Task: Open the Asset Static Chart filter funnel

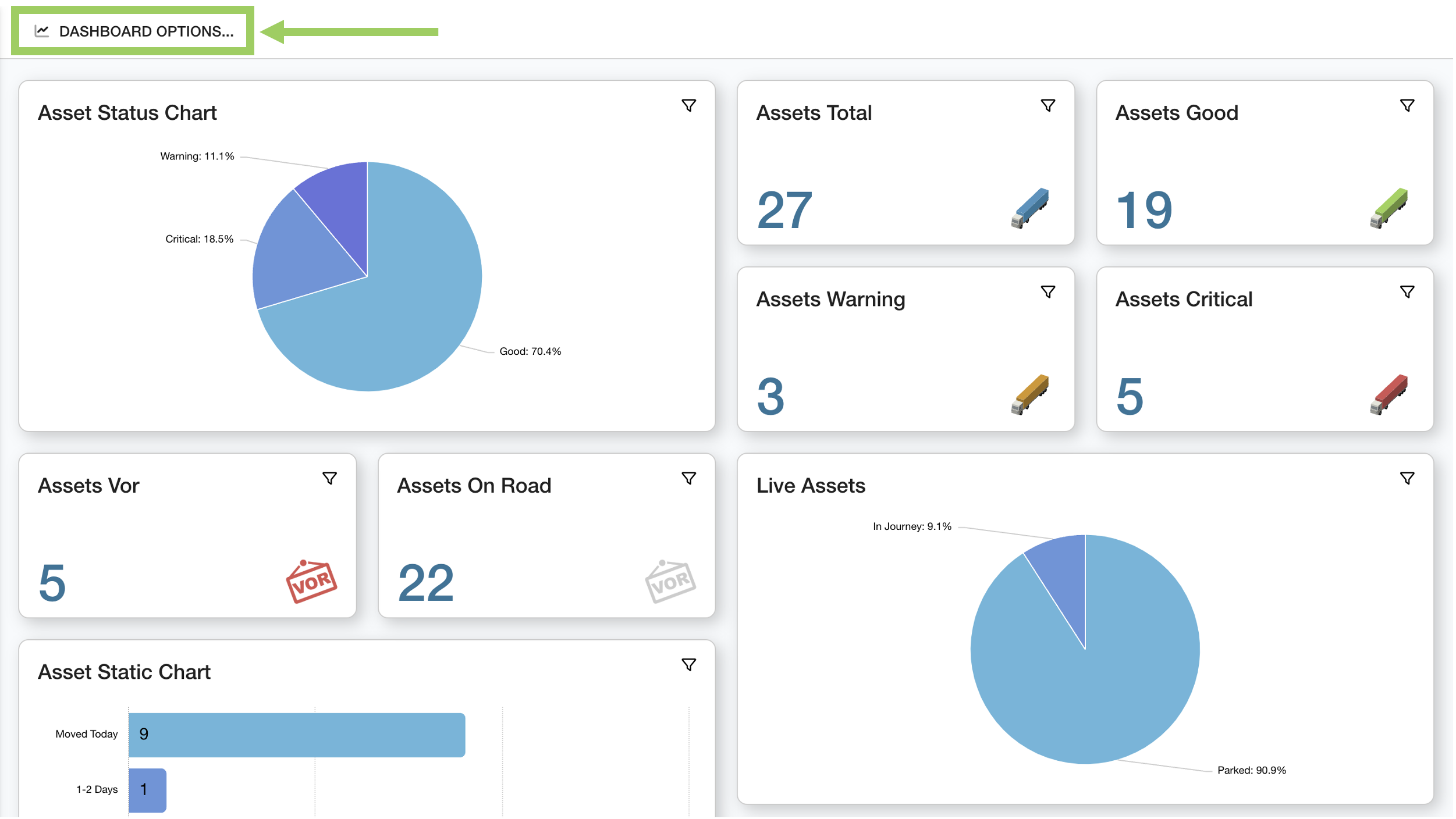Action: 690,664
